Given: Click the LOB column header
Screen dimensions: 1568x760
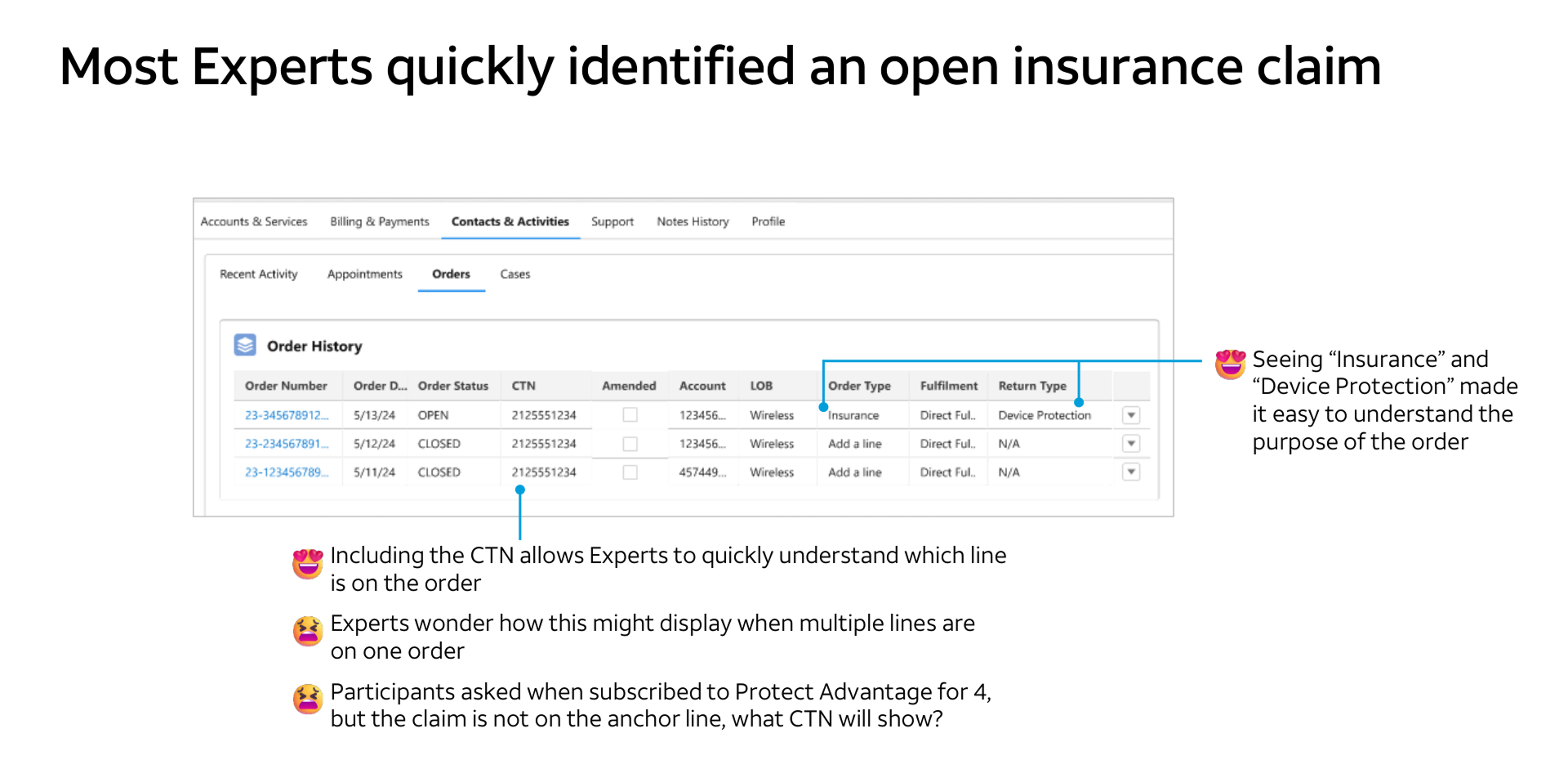Looking at the screenshot, I should coord(761,386).
